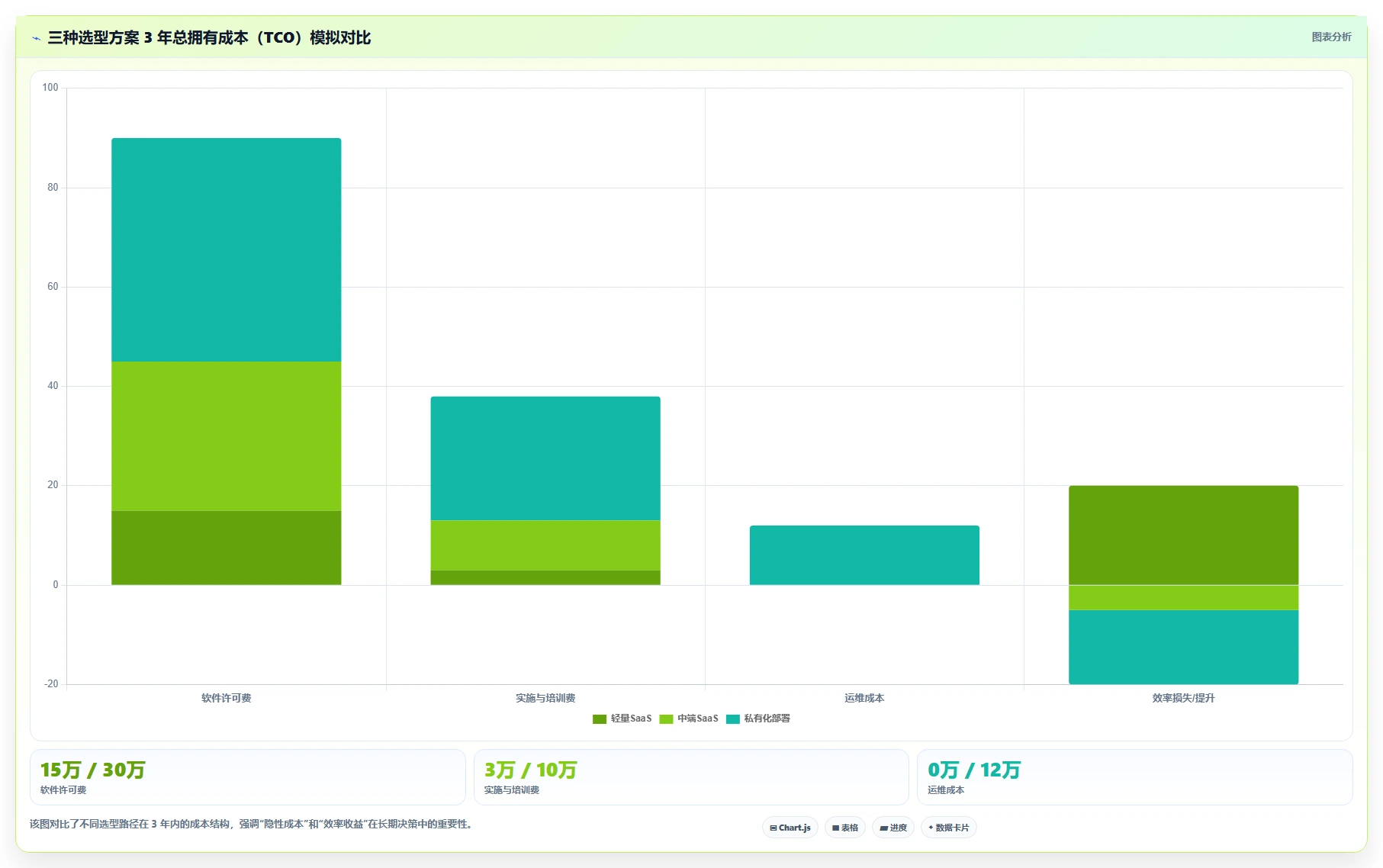
Task: Click the 中端SaaS segment in the 软件许可费 bar
Action: click(227, 436)
